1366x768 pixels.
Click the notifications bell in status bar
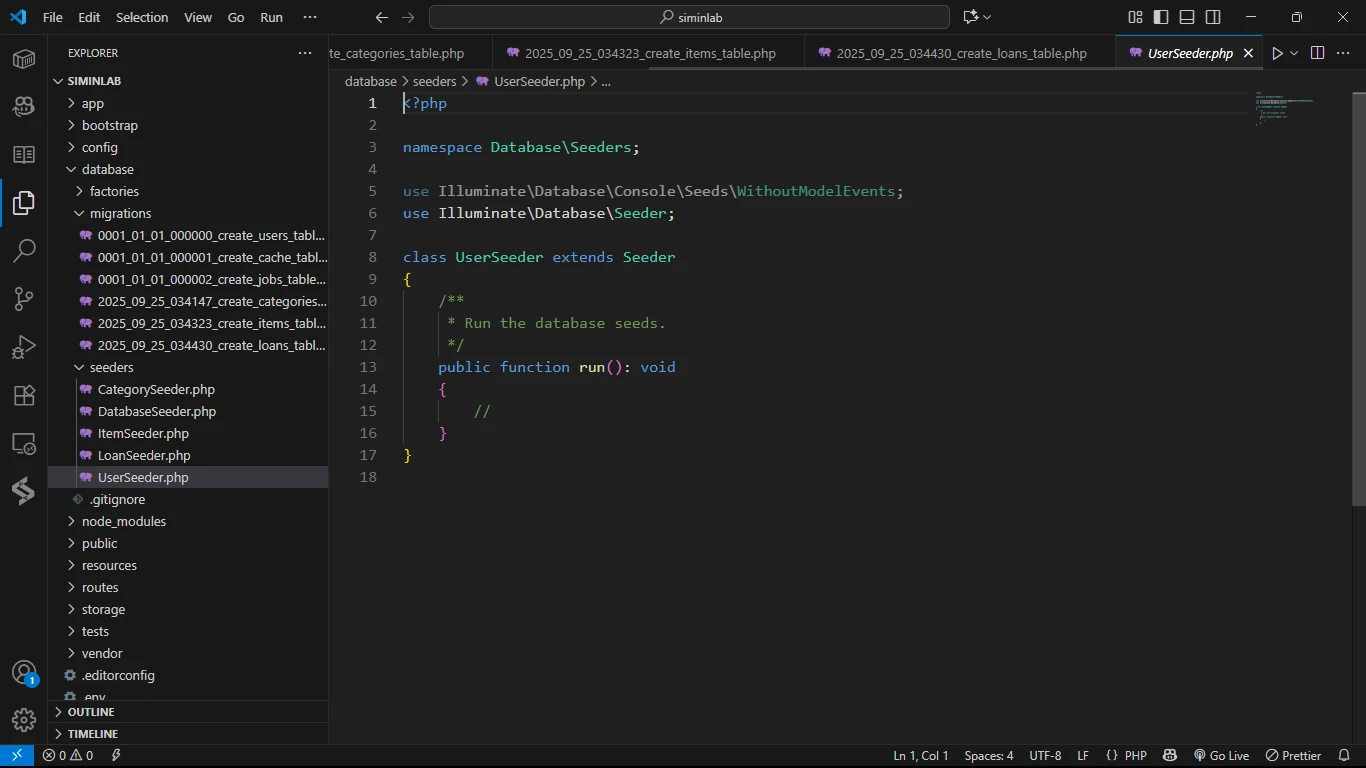[x=1345, y=756]
